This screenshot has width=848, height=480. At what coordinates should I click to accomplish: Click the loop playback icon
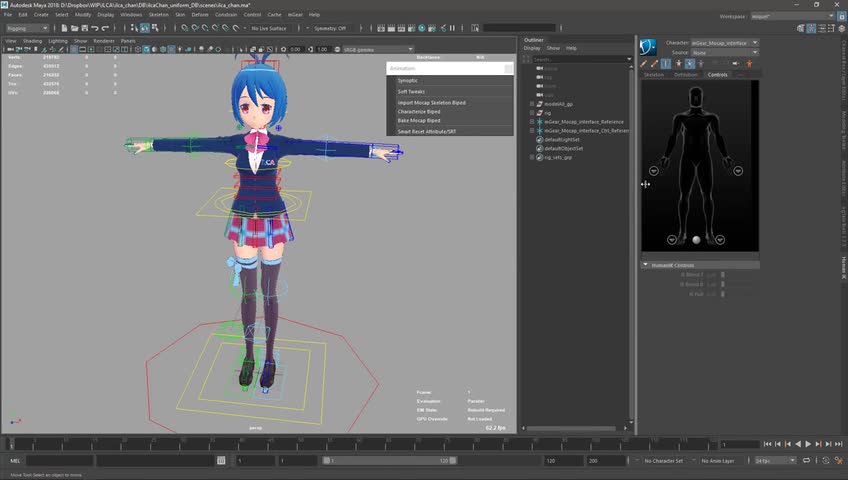806,461
